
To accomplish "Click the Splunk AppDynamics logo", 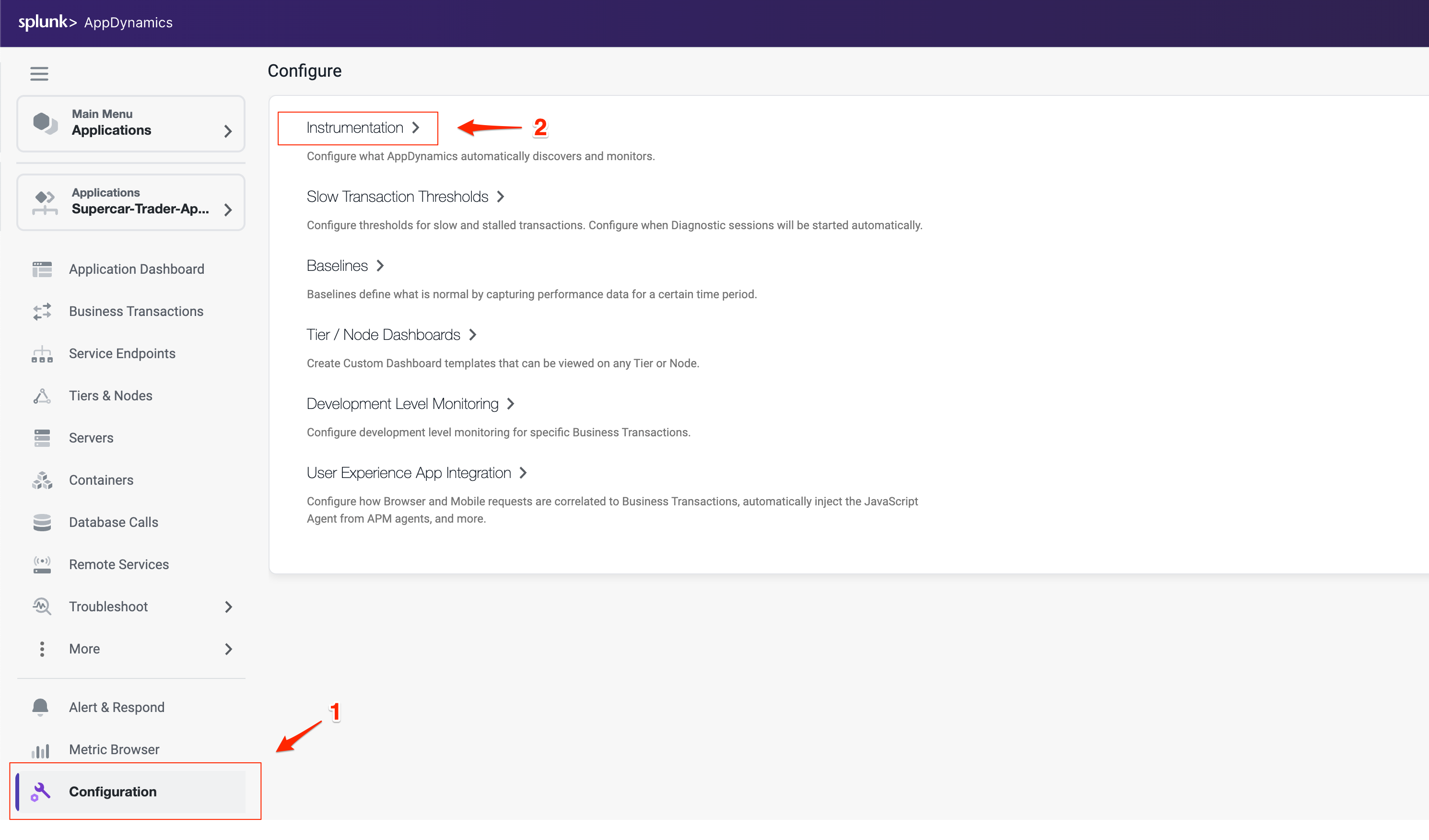I will pyautogui.click(x=95, y=23).
